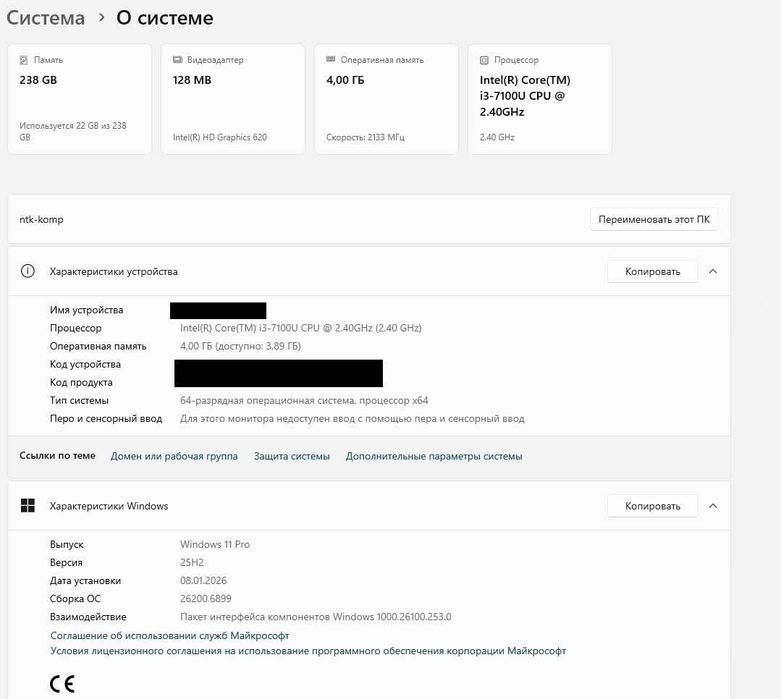Go back to Система in the breadcrumb

click(x=45, y=18)
